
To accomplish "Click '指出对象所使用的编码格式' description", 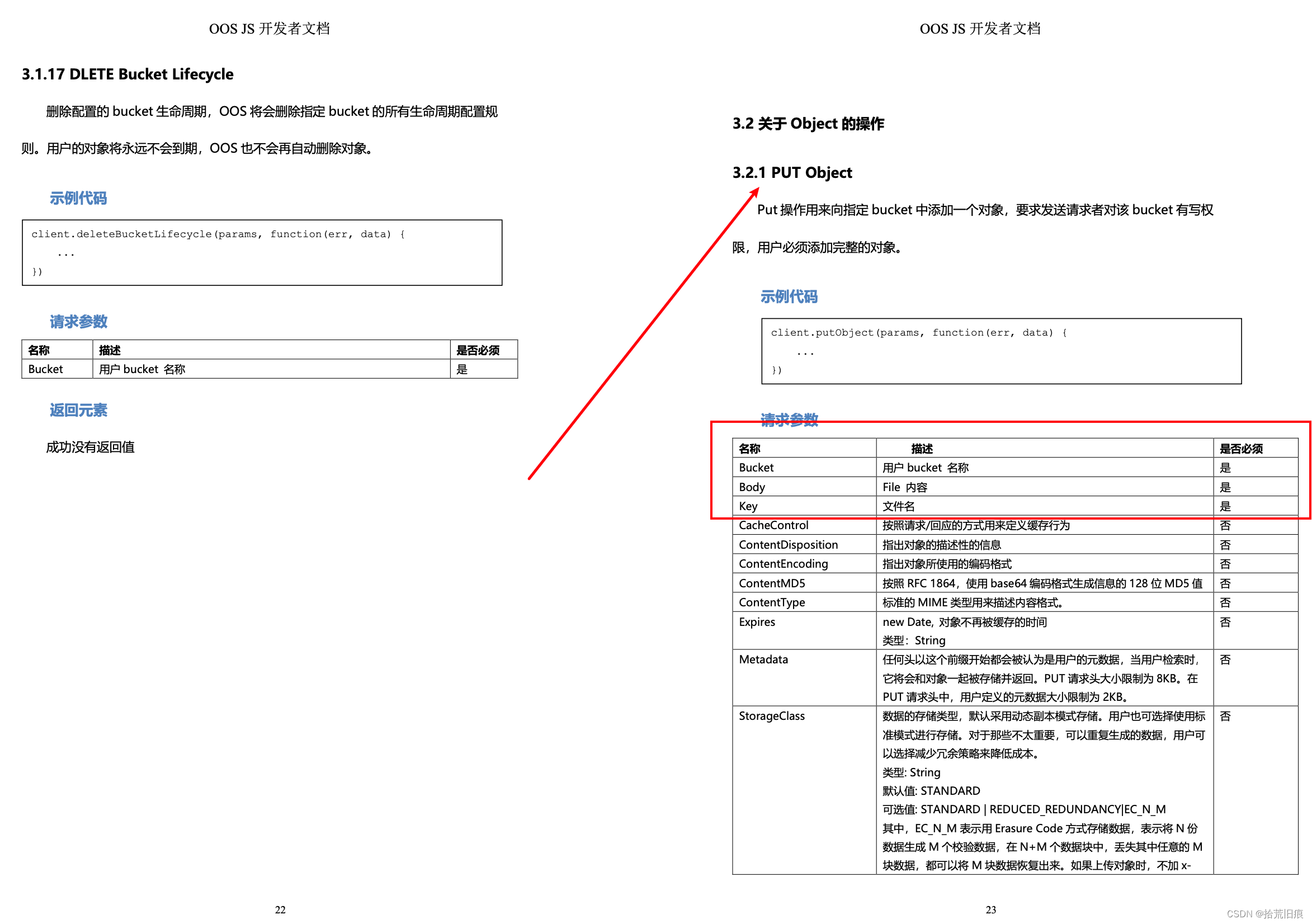I will pyautogui.click(x=947, y=563).
